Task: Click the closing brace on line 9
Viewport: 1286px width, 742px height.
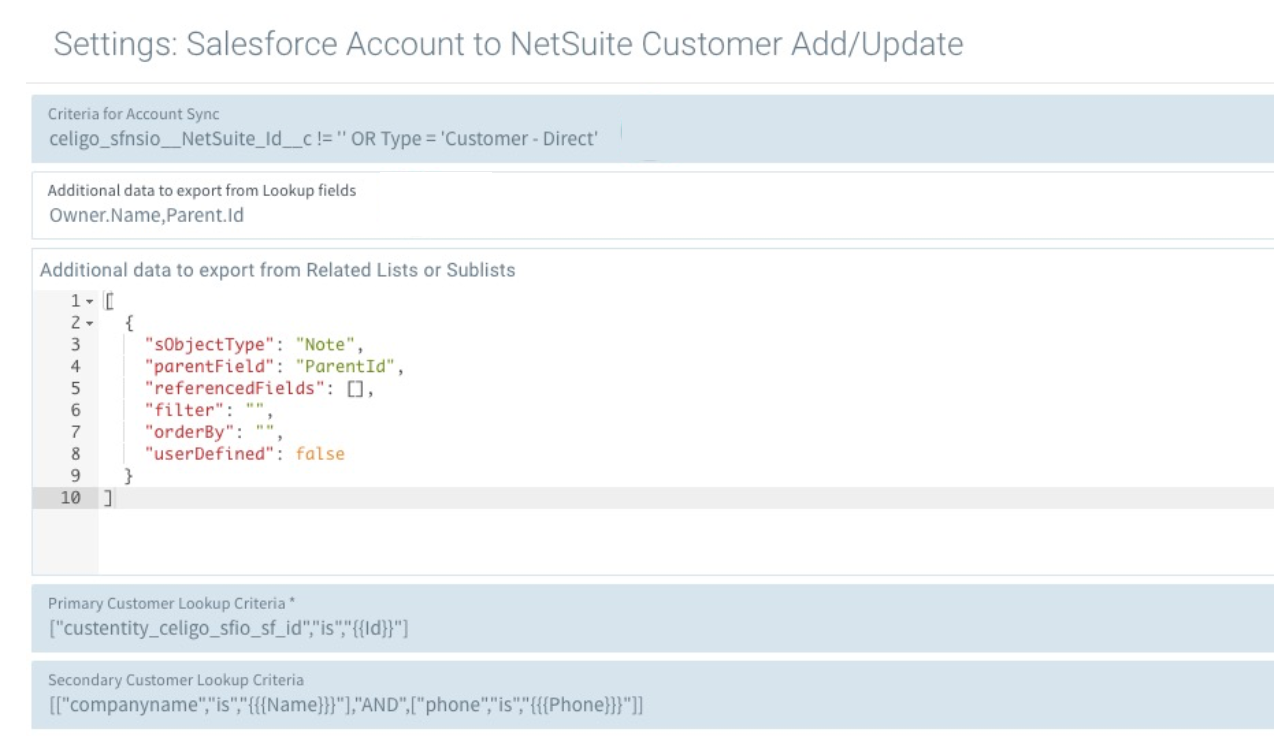Action: tap(128, 476)
